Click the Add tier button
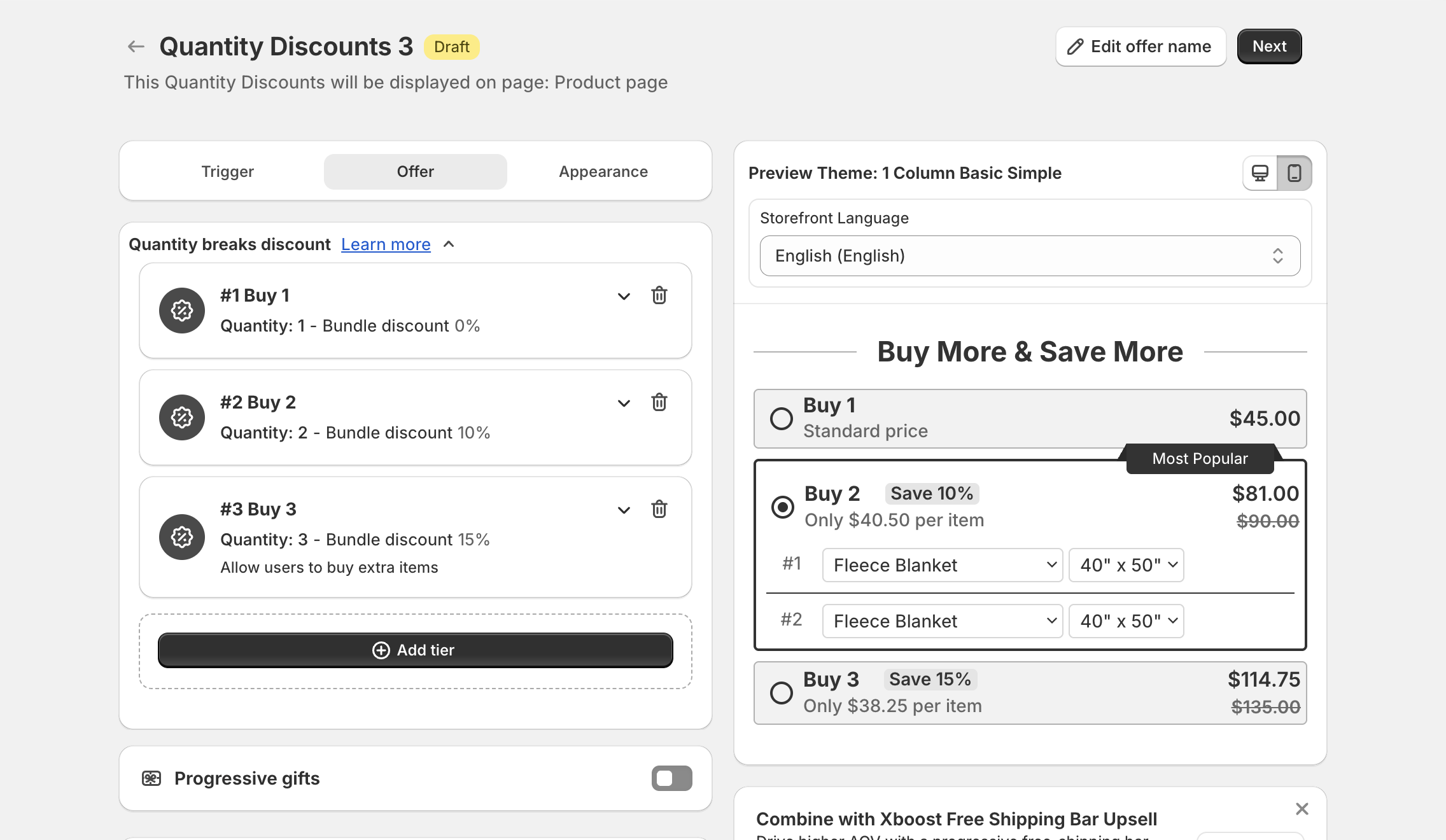The height and width of the screenshot is (840, 1446). click(x=416, y=650)
